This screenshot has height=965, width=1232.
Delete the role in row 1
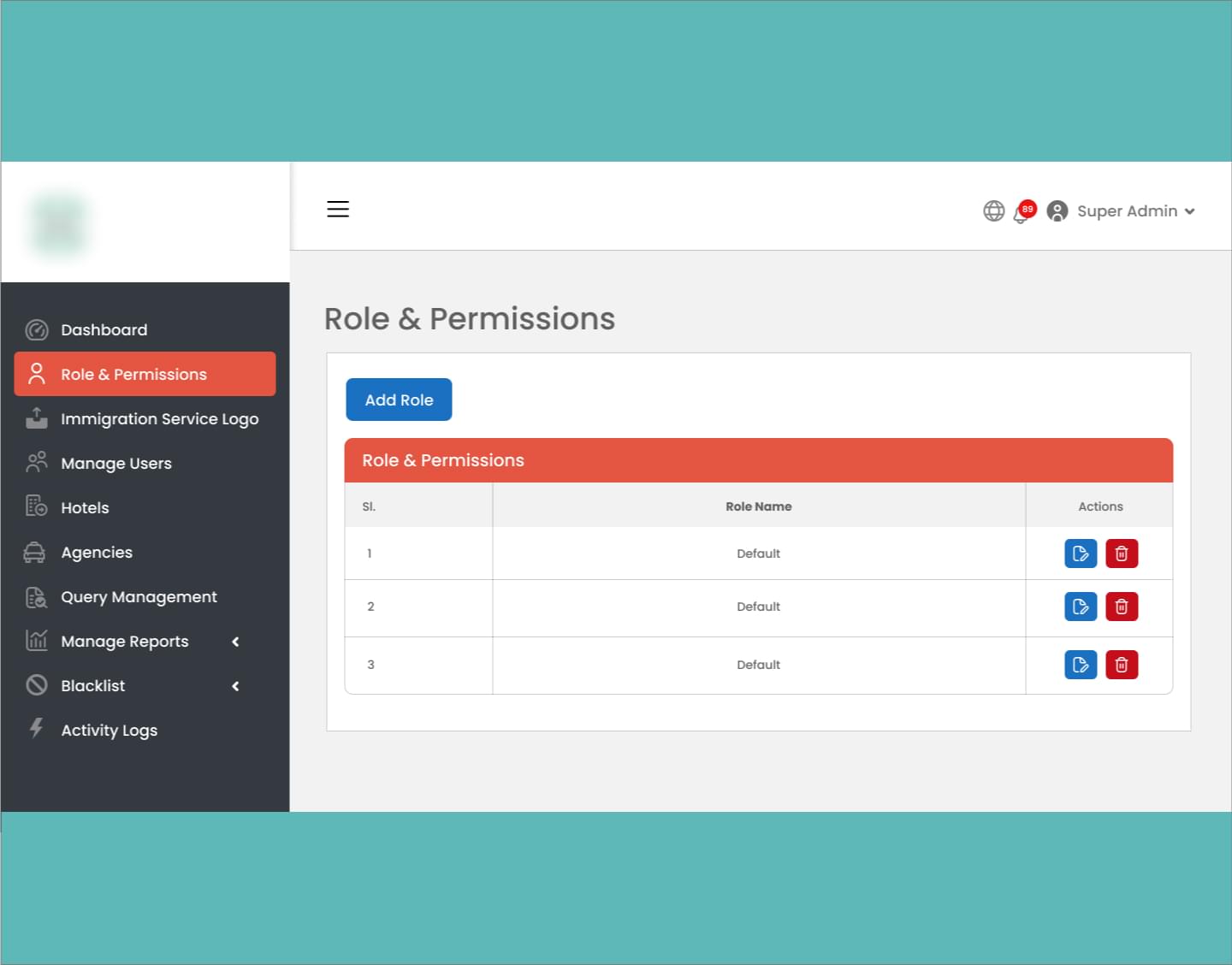tap(1122, 554)
